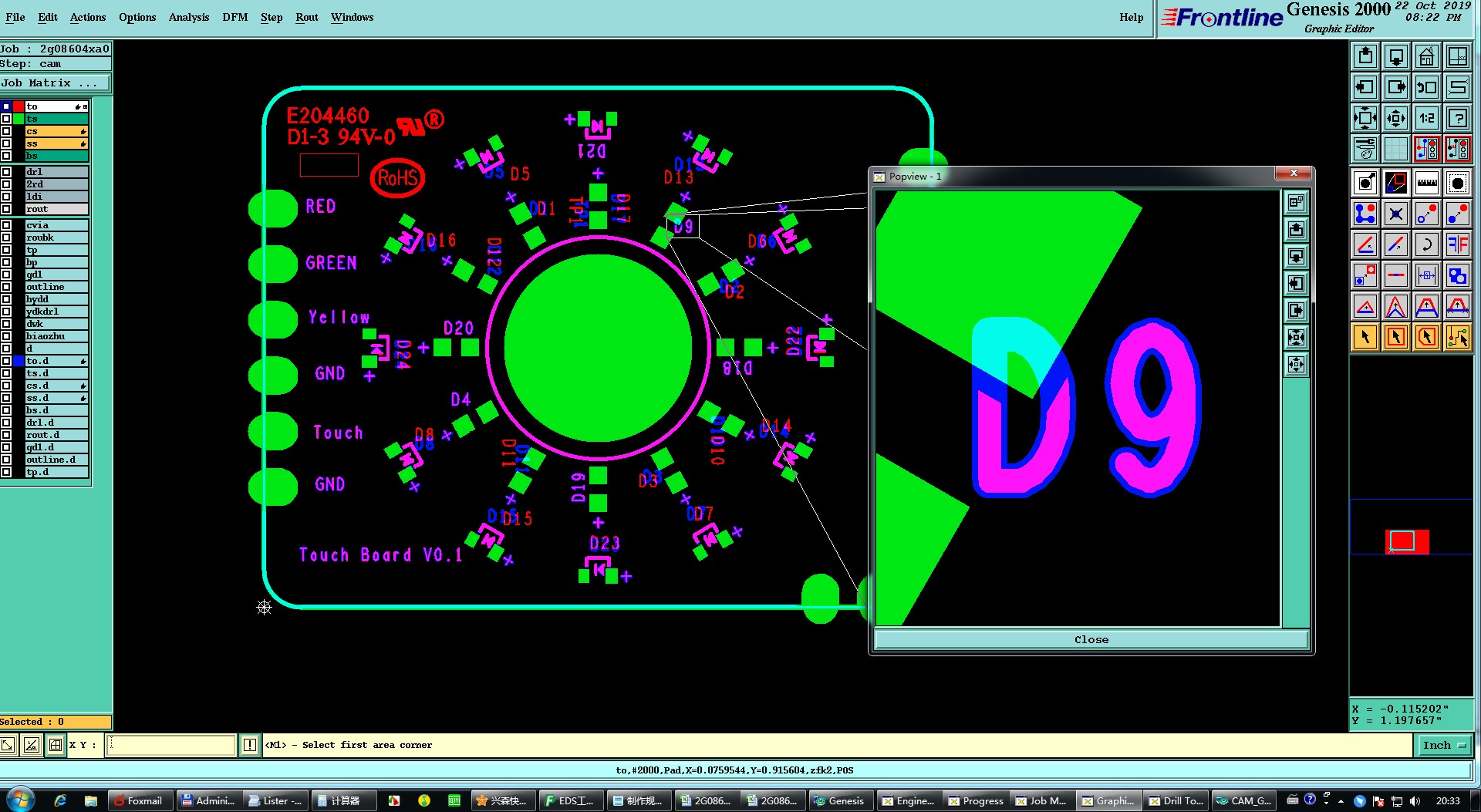Select the layer named bs.d
The height and width of the screenshot is (812, 1481).
[56, 410]
